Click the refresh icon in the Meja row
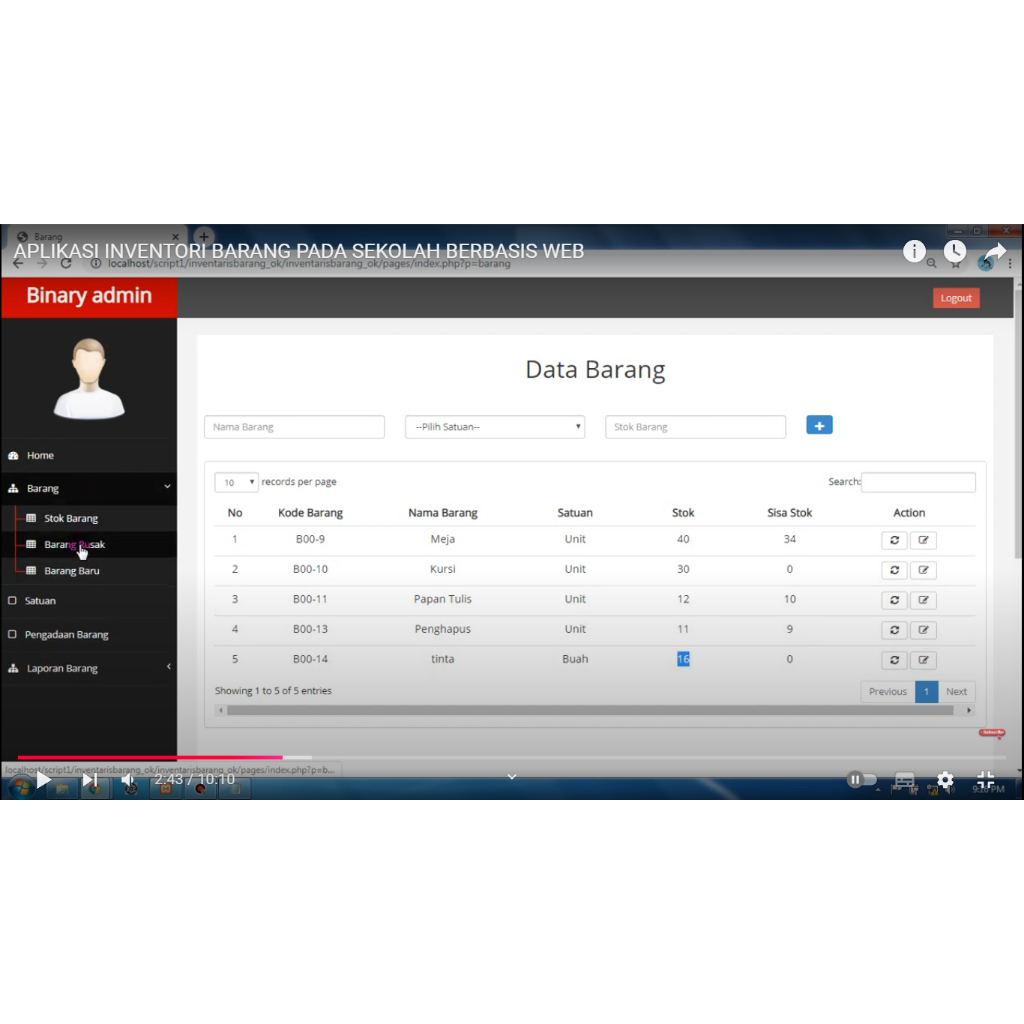This screenshot has width=1024, height=1024. [x=893, y=540]
